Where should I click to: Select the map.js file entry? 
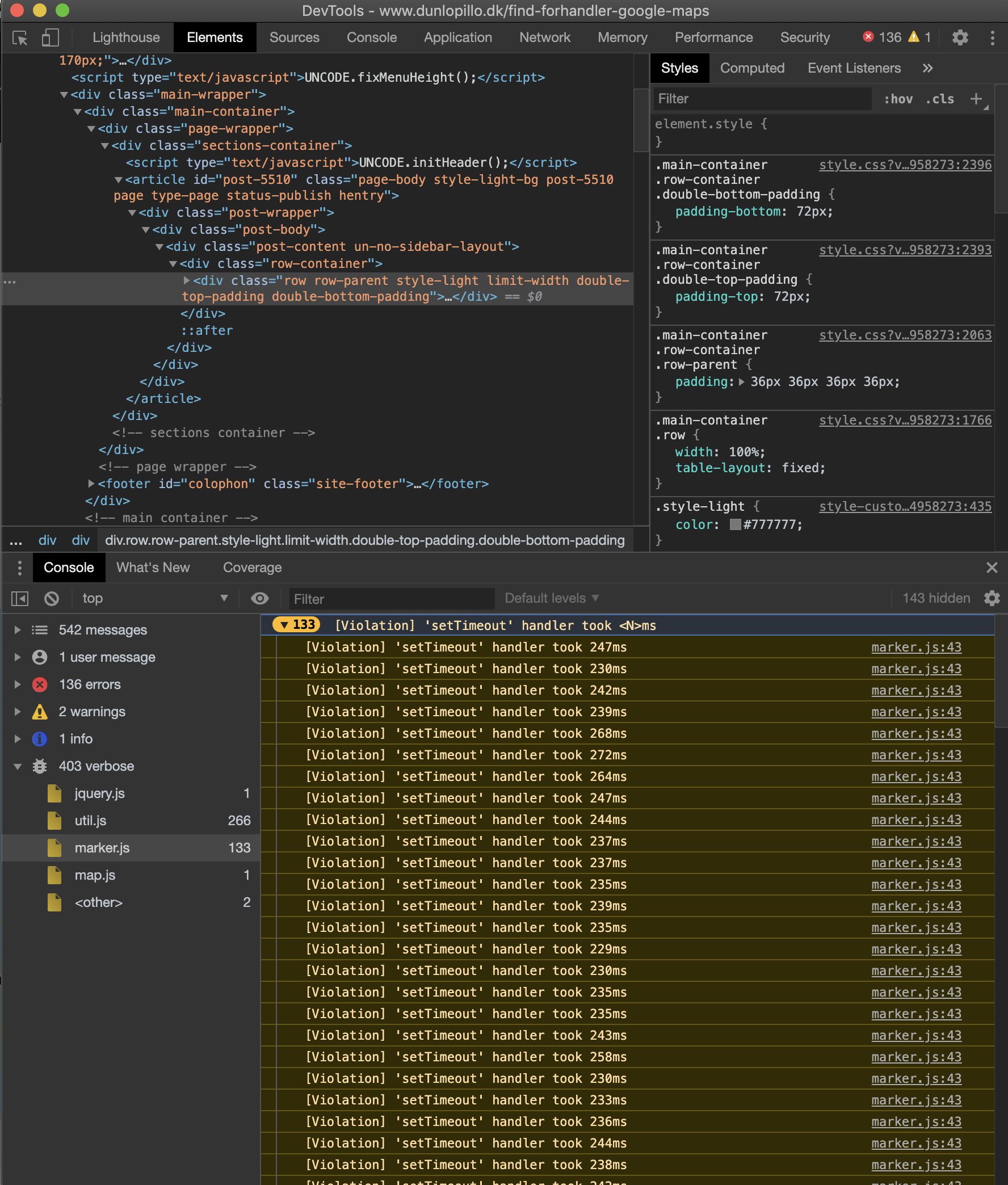coord(131,875)
